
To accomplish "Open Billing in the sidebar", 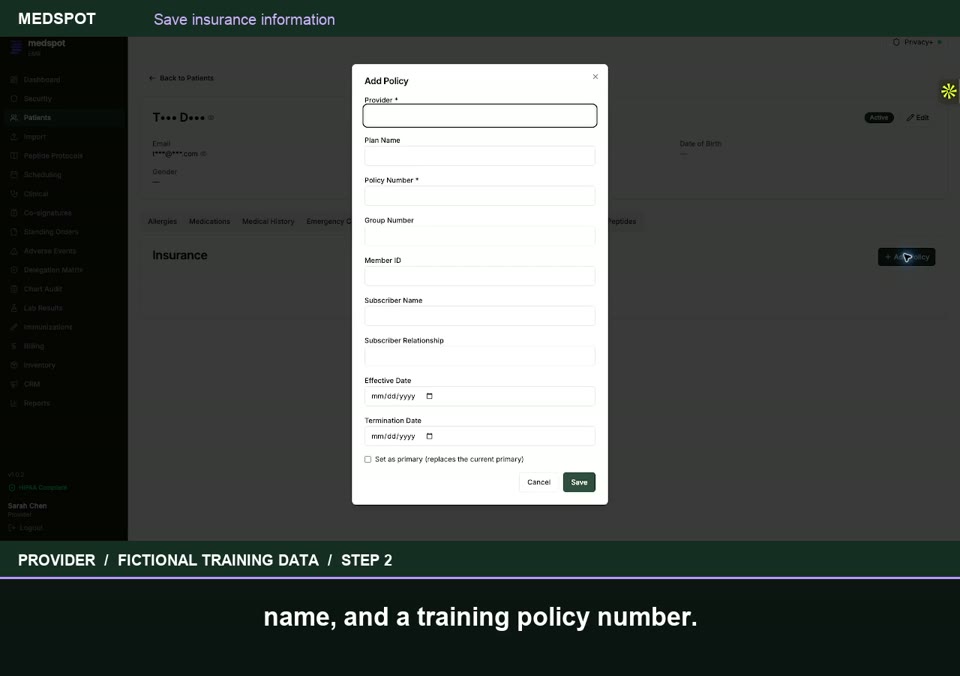I will point(34,346).
